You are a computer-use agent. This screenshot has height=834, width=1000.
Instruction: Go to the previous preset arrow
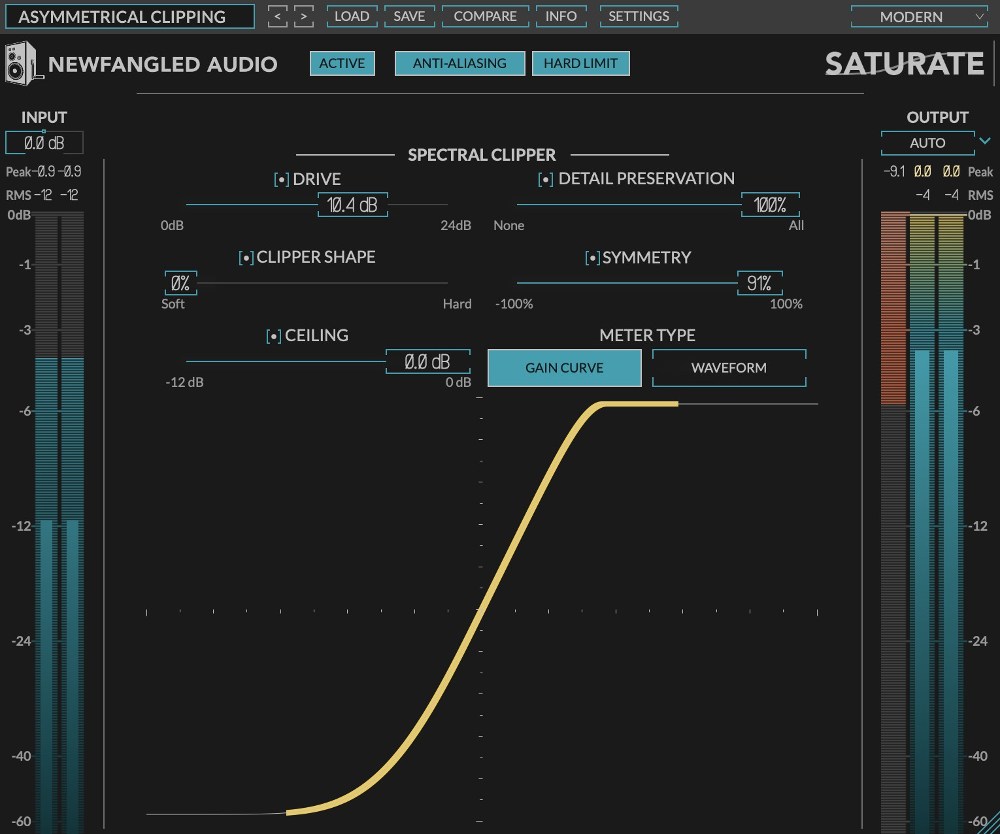click(x=278, y=16)
